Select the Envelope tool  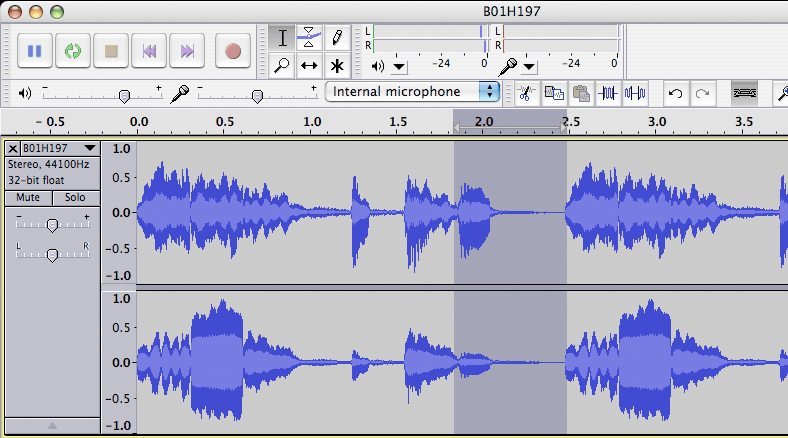point(309,38)
